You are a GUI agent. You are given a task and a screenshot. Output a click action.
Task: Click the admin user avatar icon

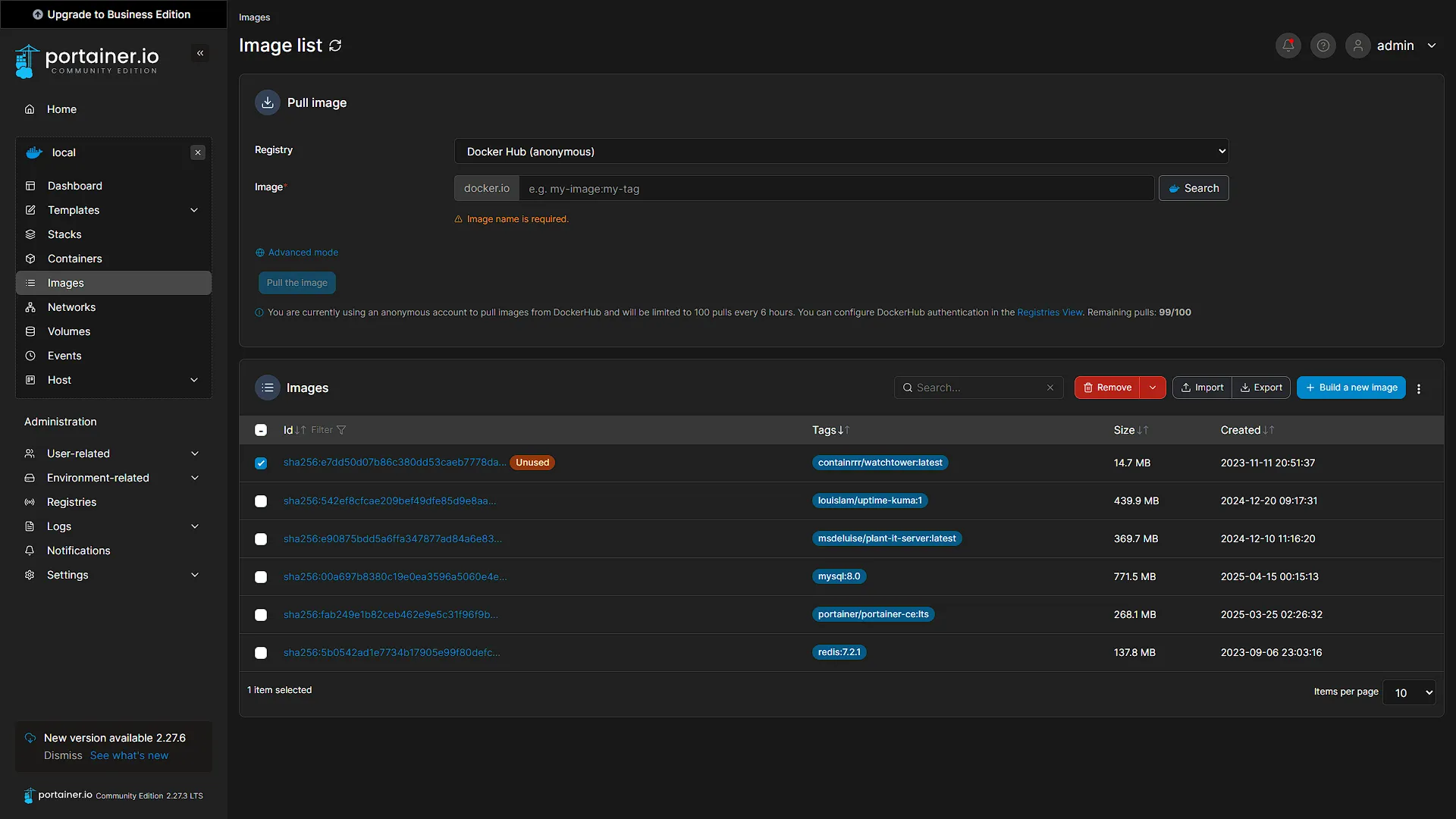point(1358,45)
